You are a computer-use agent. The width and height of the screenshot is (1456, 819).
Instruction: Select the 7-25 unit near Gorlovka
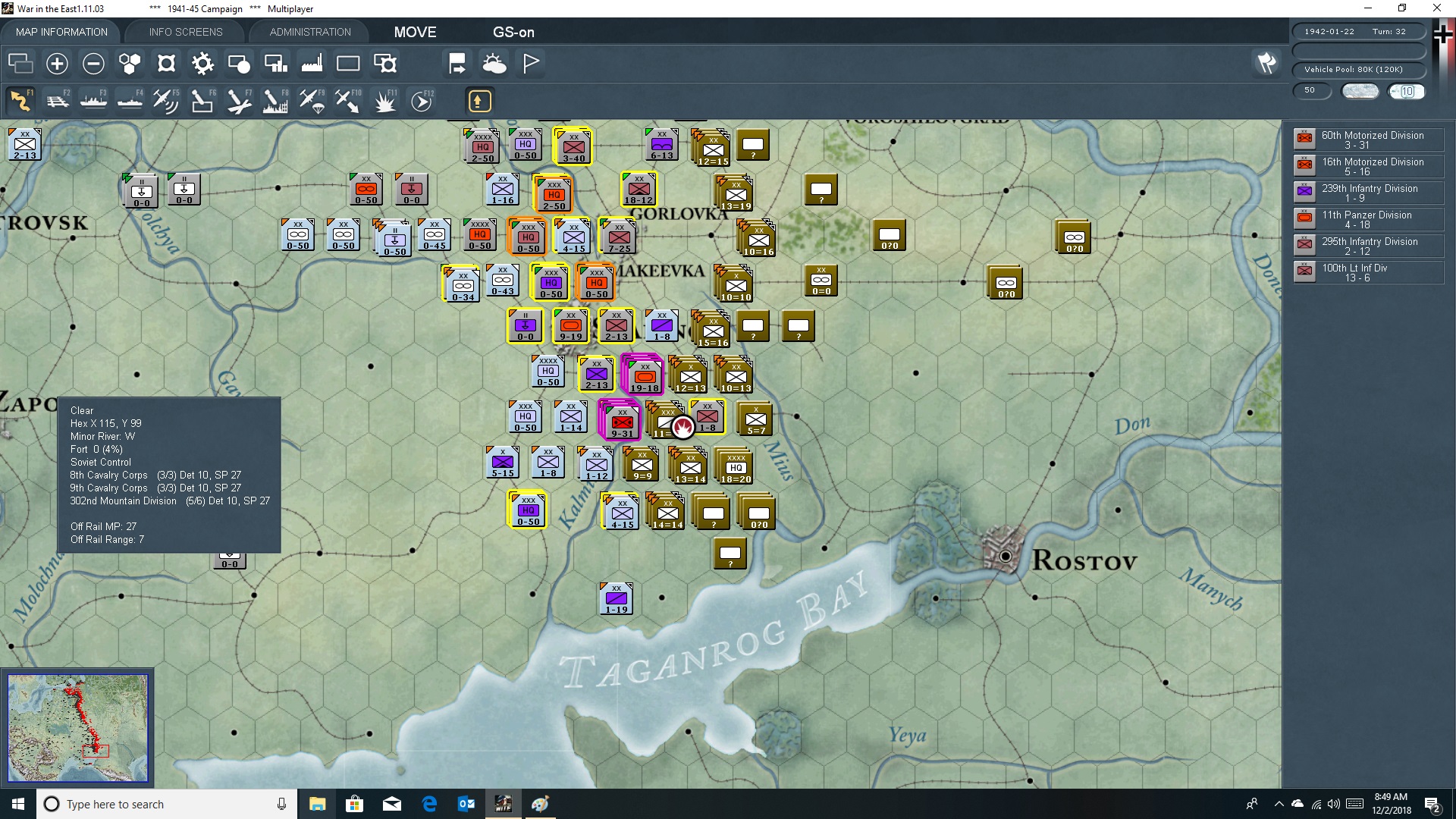tap(619, 237)
